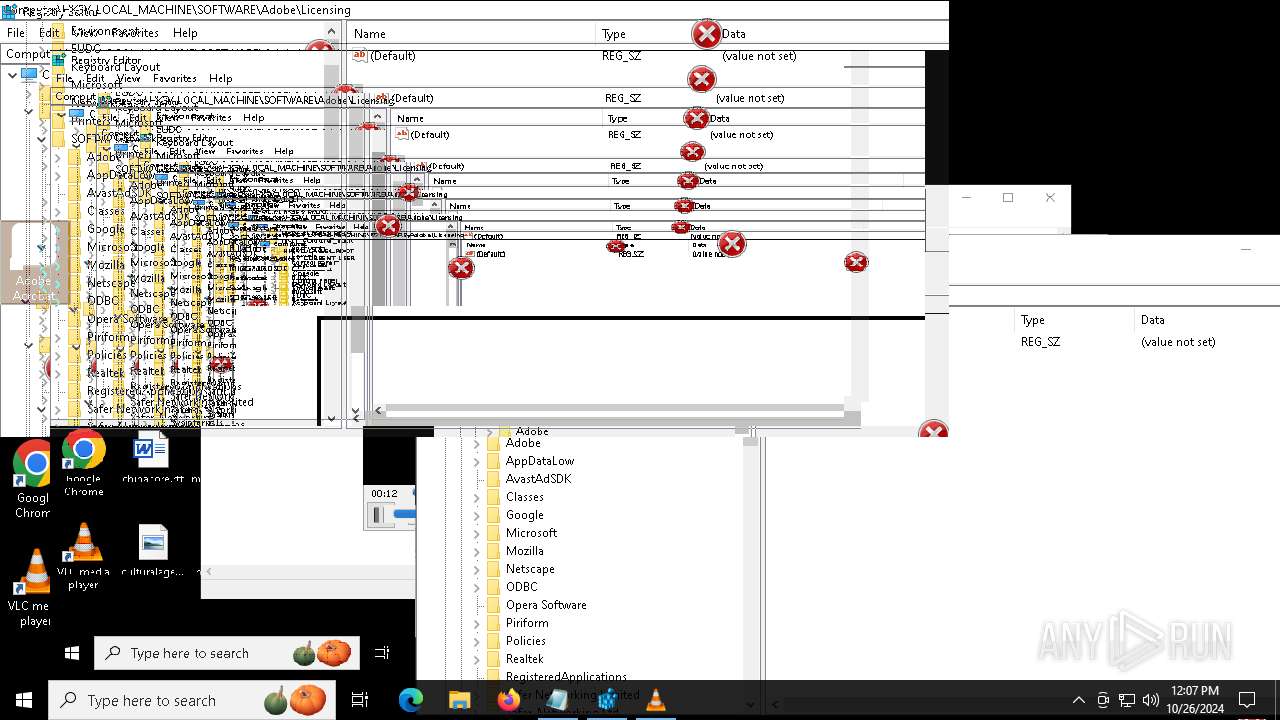The image size is (1280, 720).
Task: Open Microsoft Edge from the taskbar
Action: pyautogui.click(x=411, y=700)
